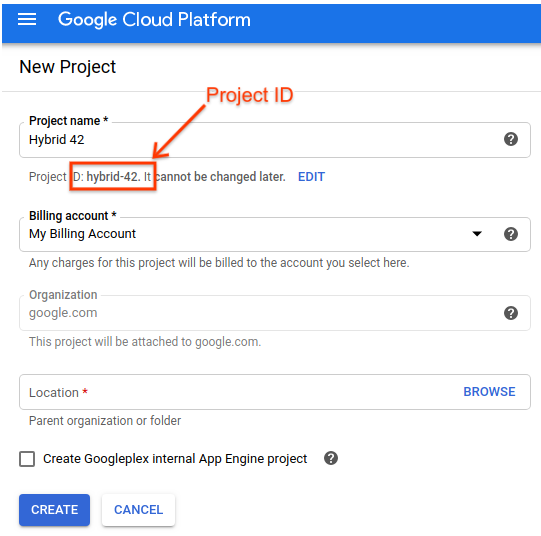Viewport: 541px width, 536px height.
Task: Click the CANCEL button
Action: tap(138, 510)
